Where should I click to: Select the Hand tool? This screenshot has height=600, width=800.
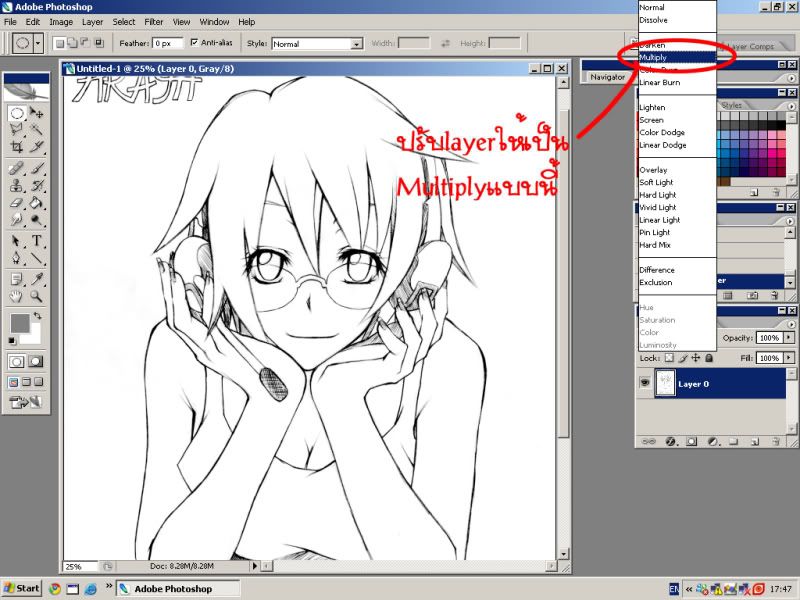17,296
